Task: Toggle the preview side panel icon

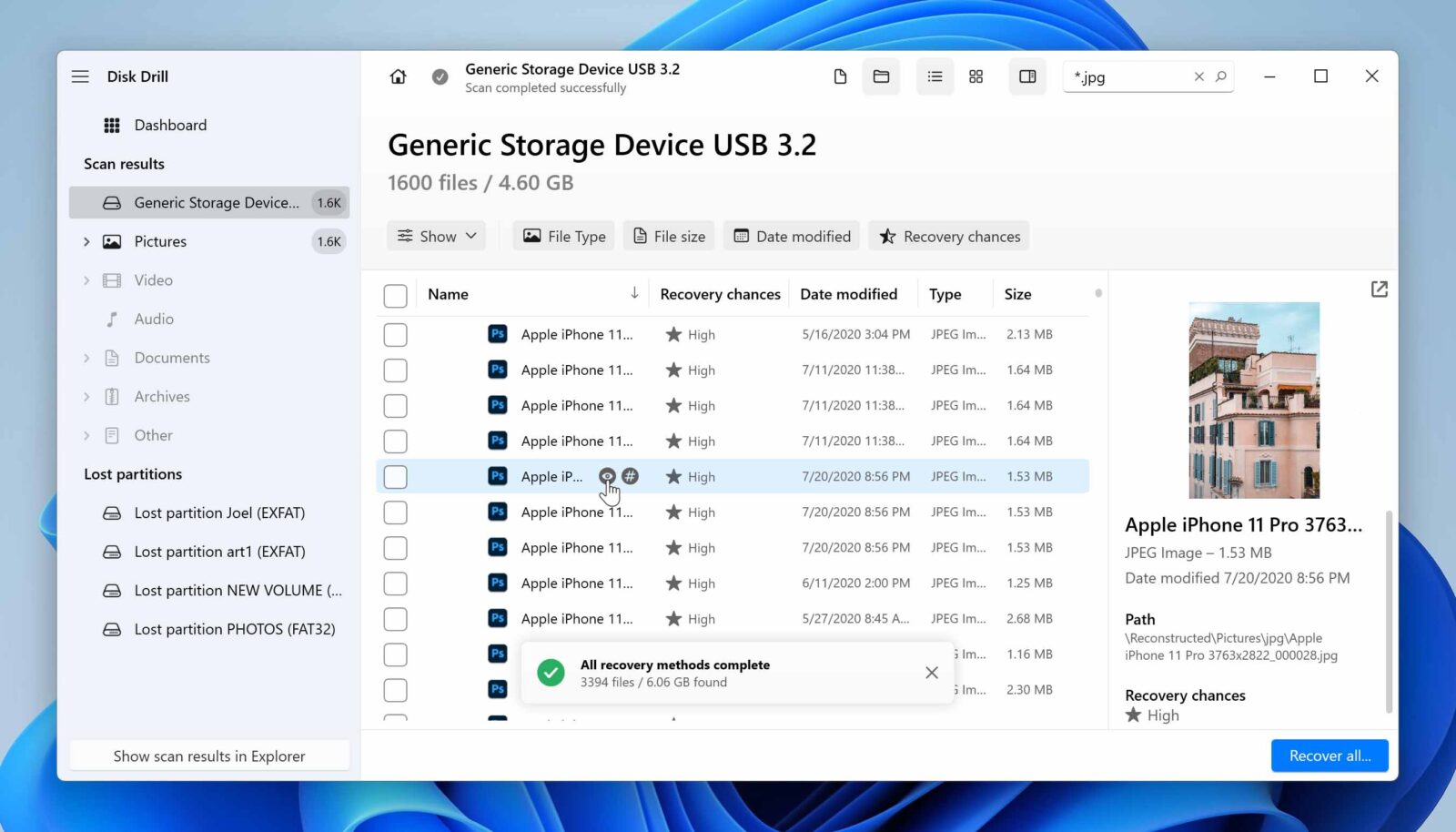Action: (1026, 76)
